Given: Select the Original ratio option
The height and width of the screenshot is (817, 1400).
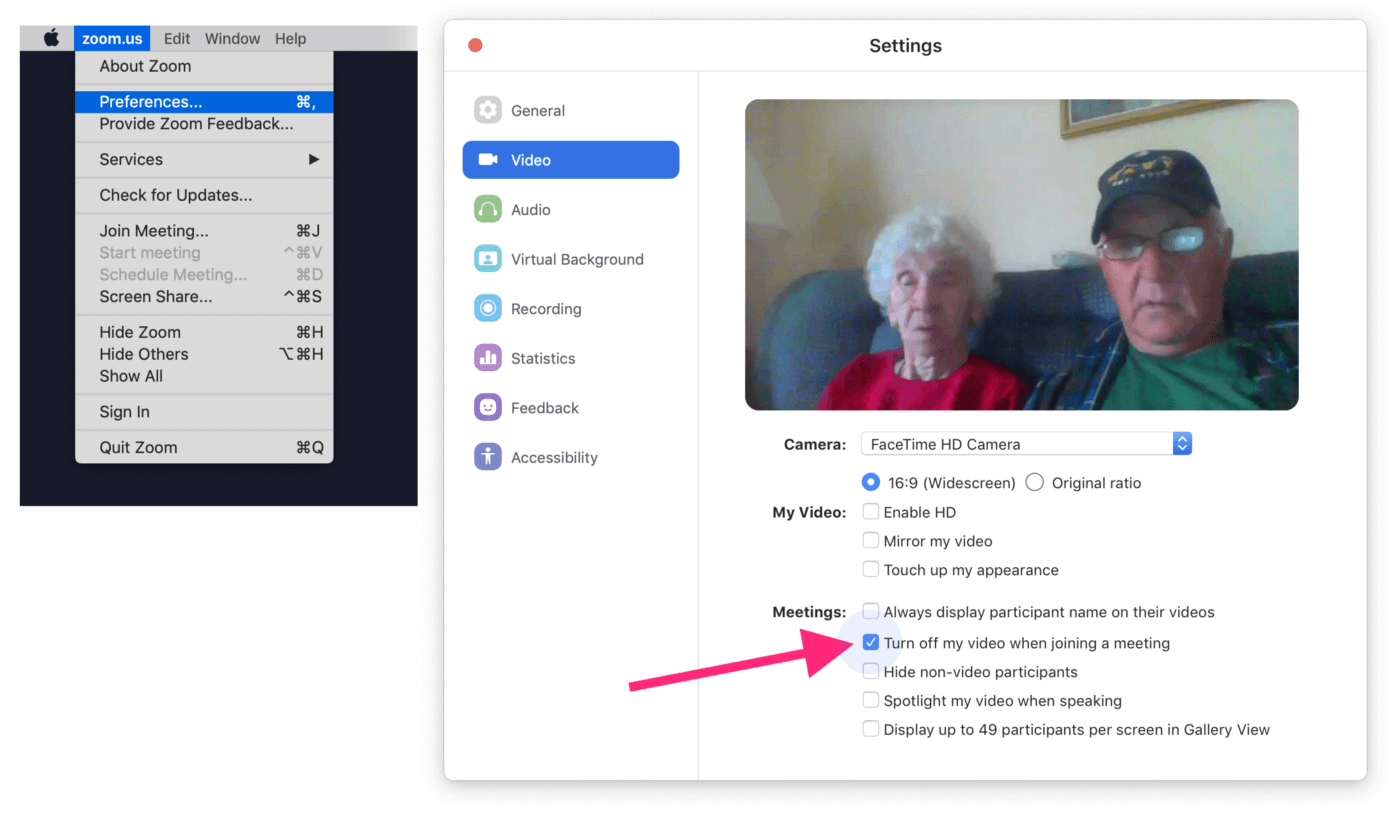Looking at the screenshot, I should click(1034, 481).
